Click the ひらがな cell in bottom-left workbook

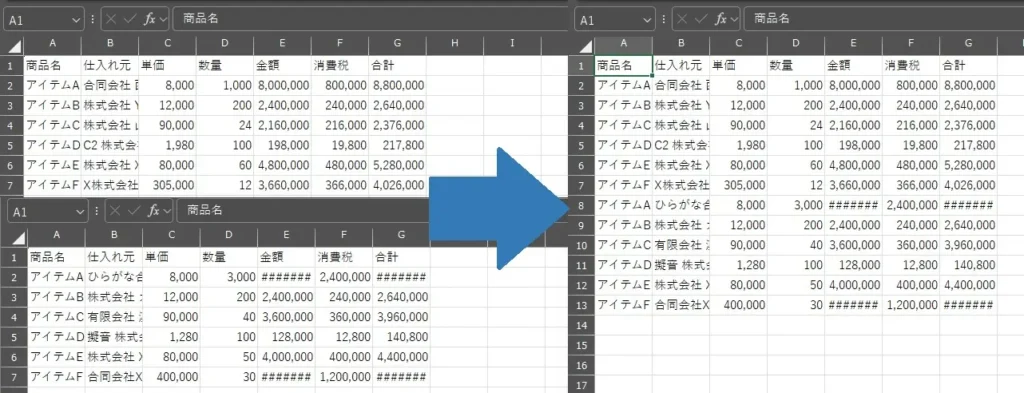click(114, 277)
